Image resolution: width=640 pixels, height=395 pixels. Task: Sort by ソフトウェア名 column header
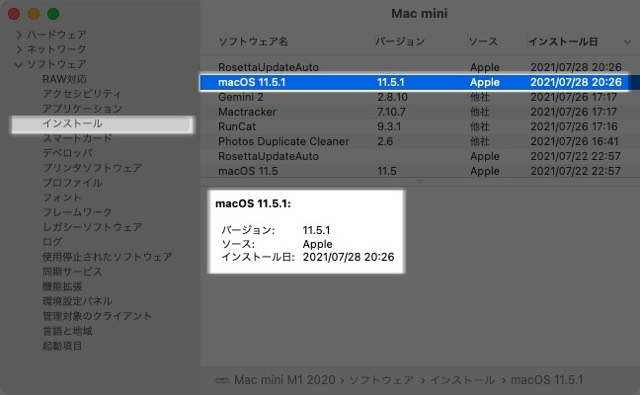[253, 42]
